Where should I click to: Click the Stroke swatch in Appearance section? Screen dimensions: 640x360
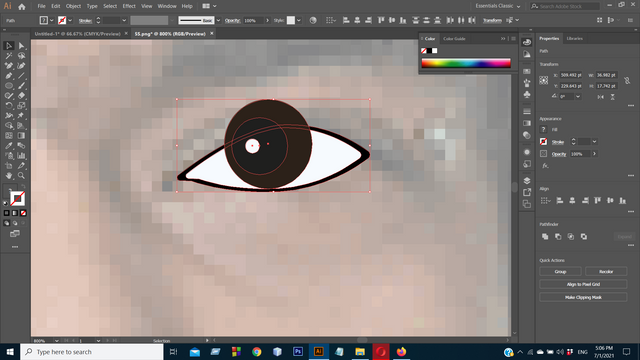[543, 142]
